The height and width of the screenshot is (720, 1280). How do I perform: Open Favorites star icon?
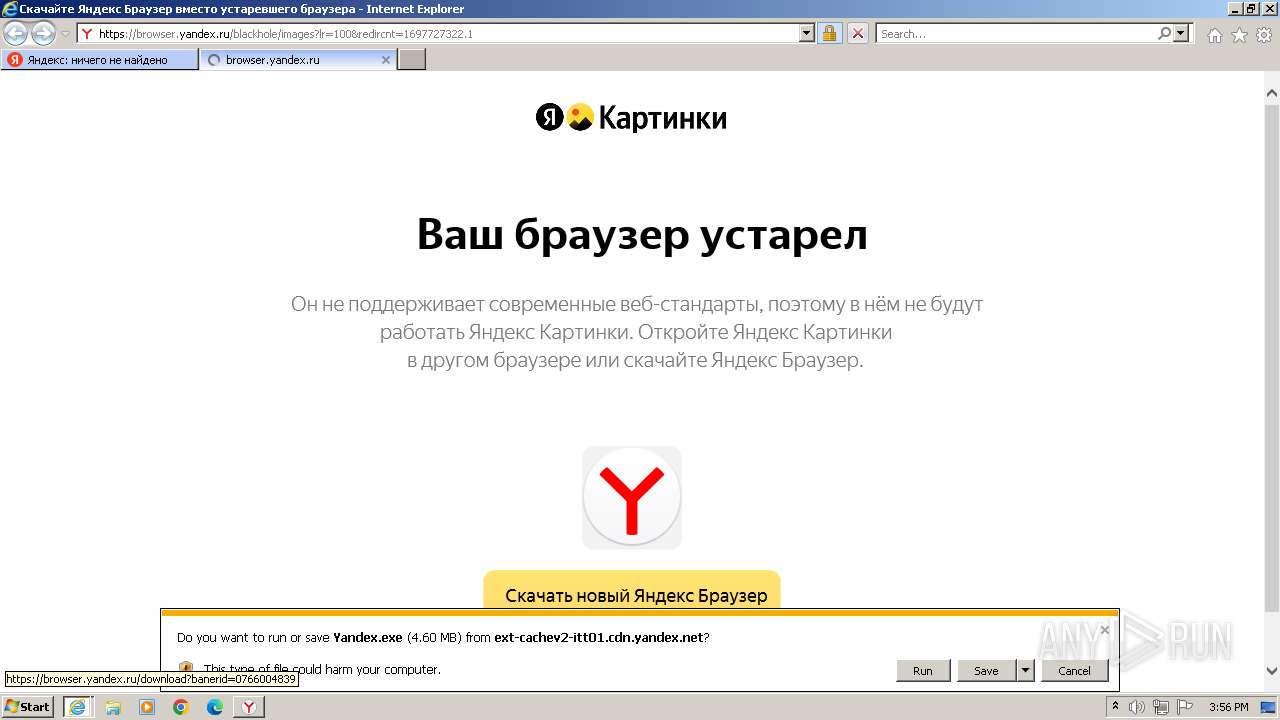pos(1239,35)
